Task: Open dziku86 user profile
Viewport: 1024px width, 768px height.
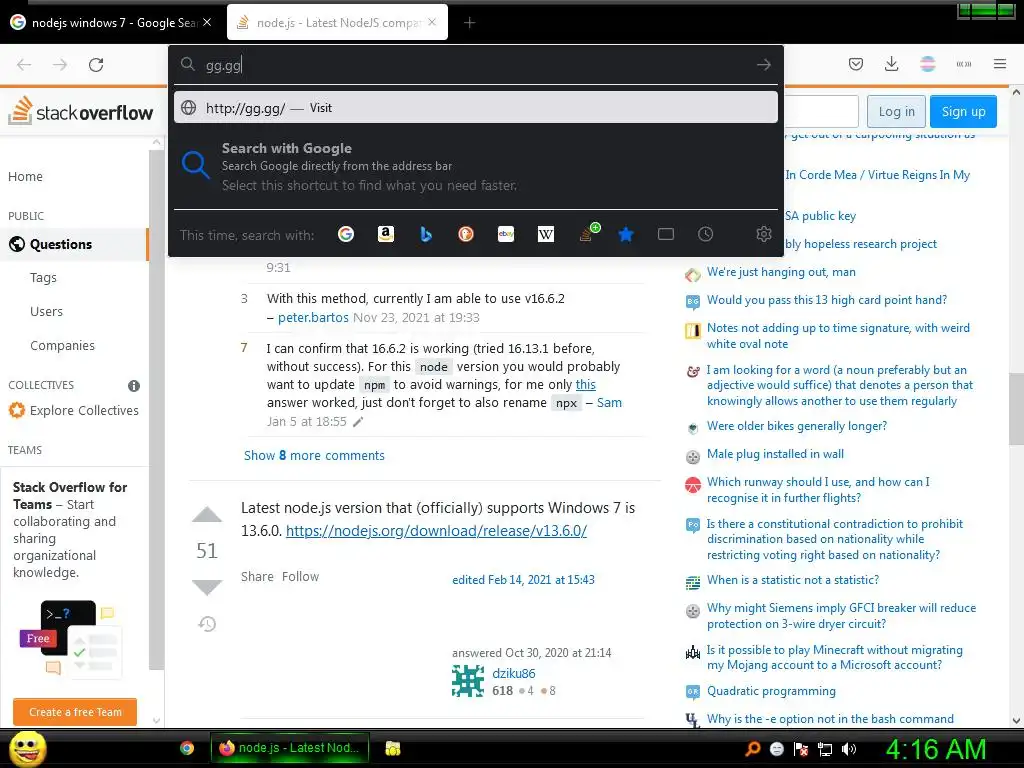Action: point(514,673)
